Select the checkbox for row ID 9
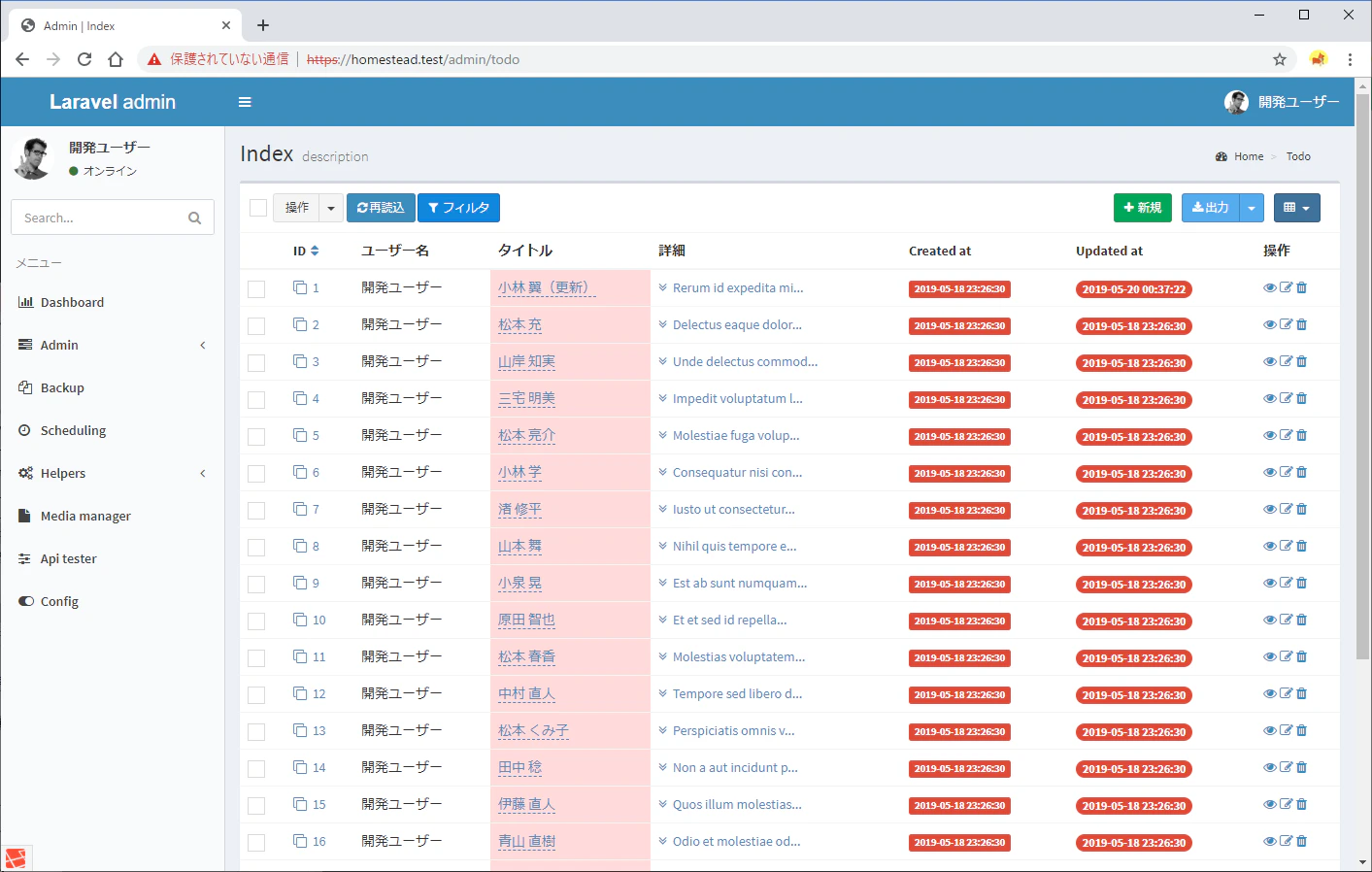The image size is (1372, 872). [256, 585]
